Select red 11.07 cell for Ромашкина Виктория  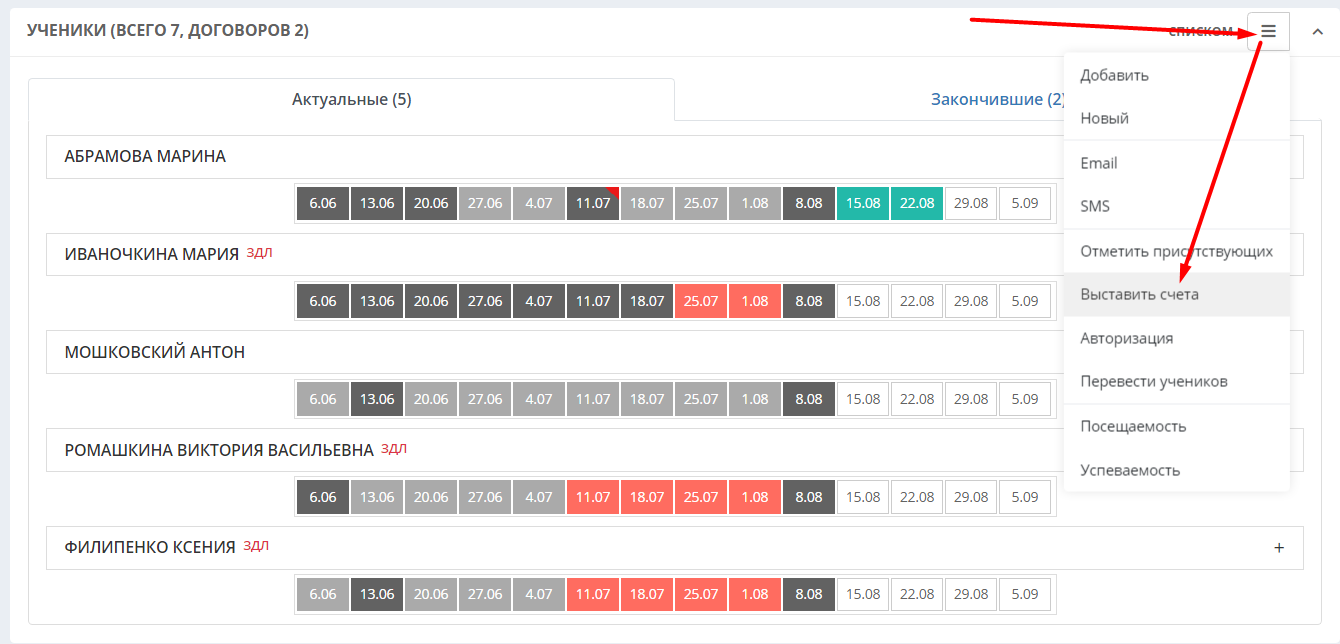[x=593, y=497]
